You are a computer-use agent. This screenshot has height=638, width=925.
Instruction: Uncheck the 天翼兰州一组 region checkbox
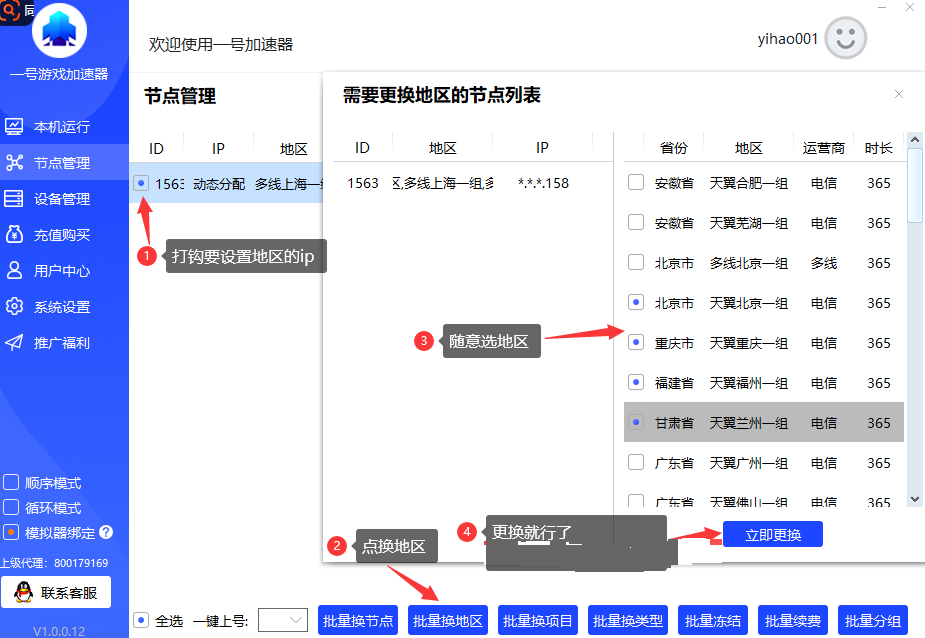click(x=636, y=423)
